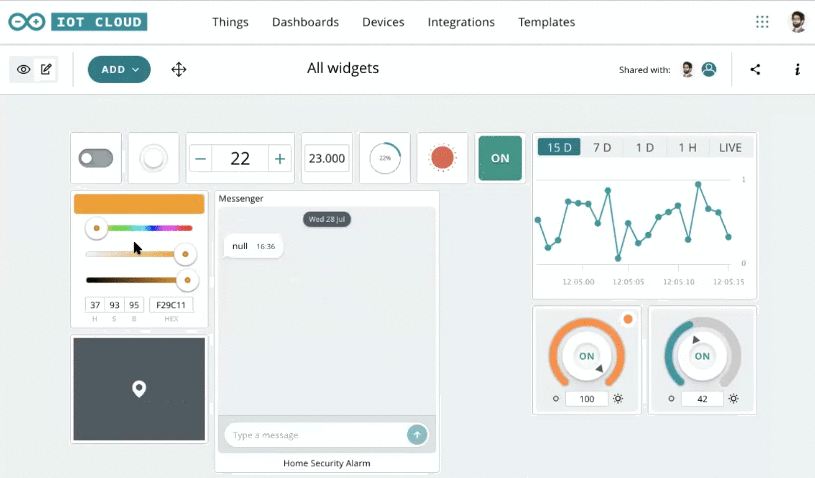Viewport: 815px width, 478px height.
Task: Open the Templates menu
Action: pos(546,22)
